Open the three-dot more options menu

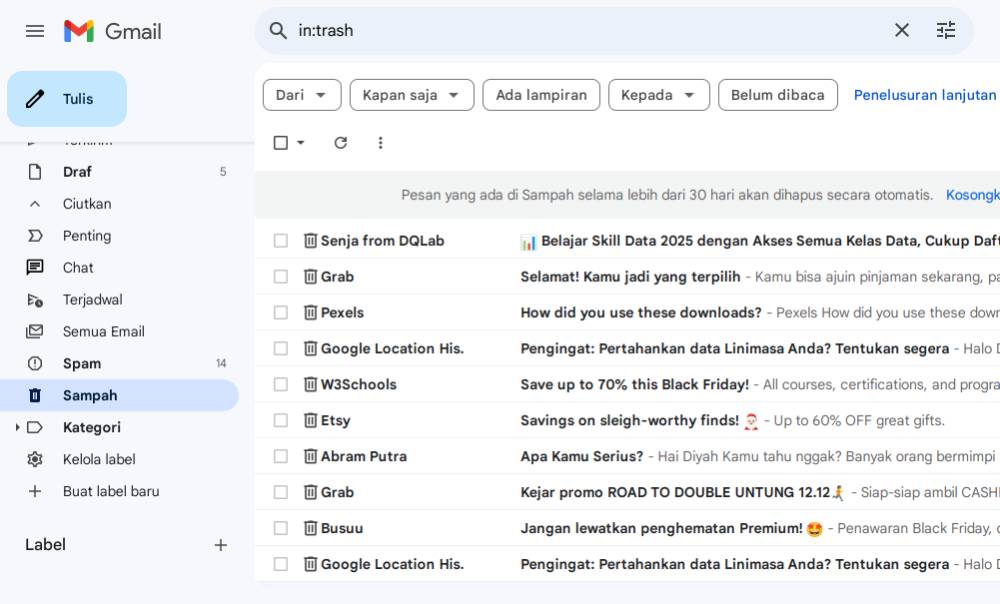click(380, 143)
